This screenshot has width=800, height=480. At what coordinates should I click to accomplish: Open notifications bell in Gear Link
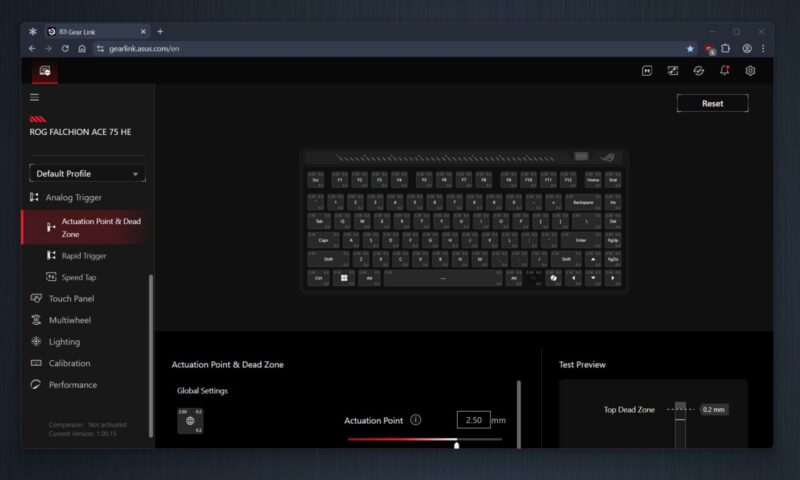[724, 71]
